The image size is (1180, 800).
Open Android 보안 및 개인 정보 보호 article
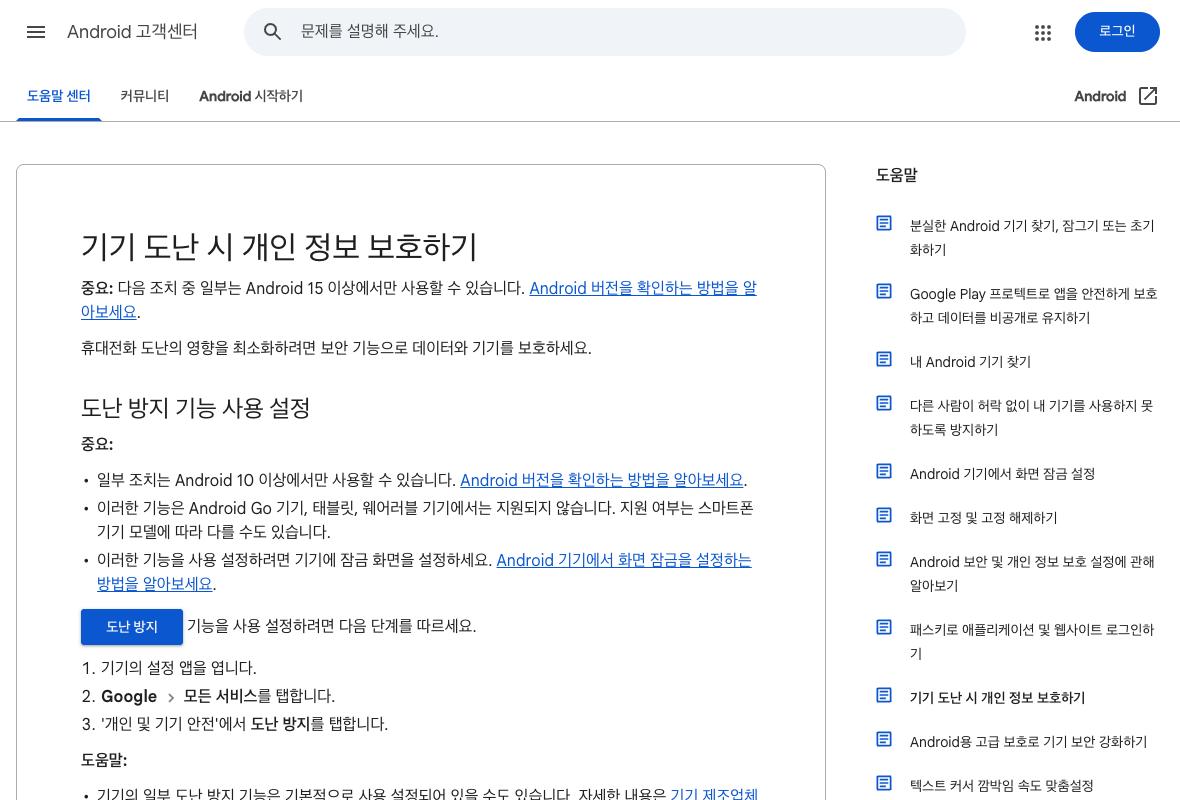pyautogui.click(x=1032, y=573)
